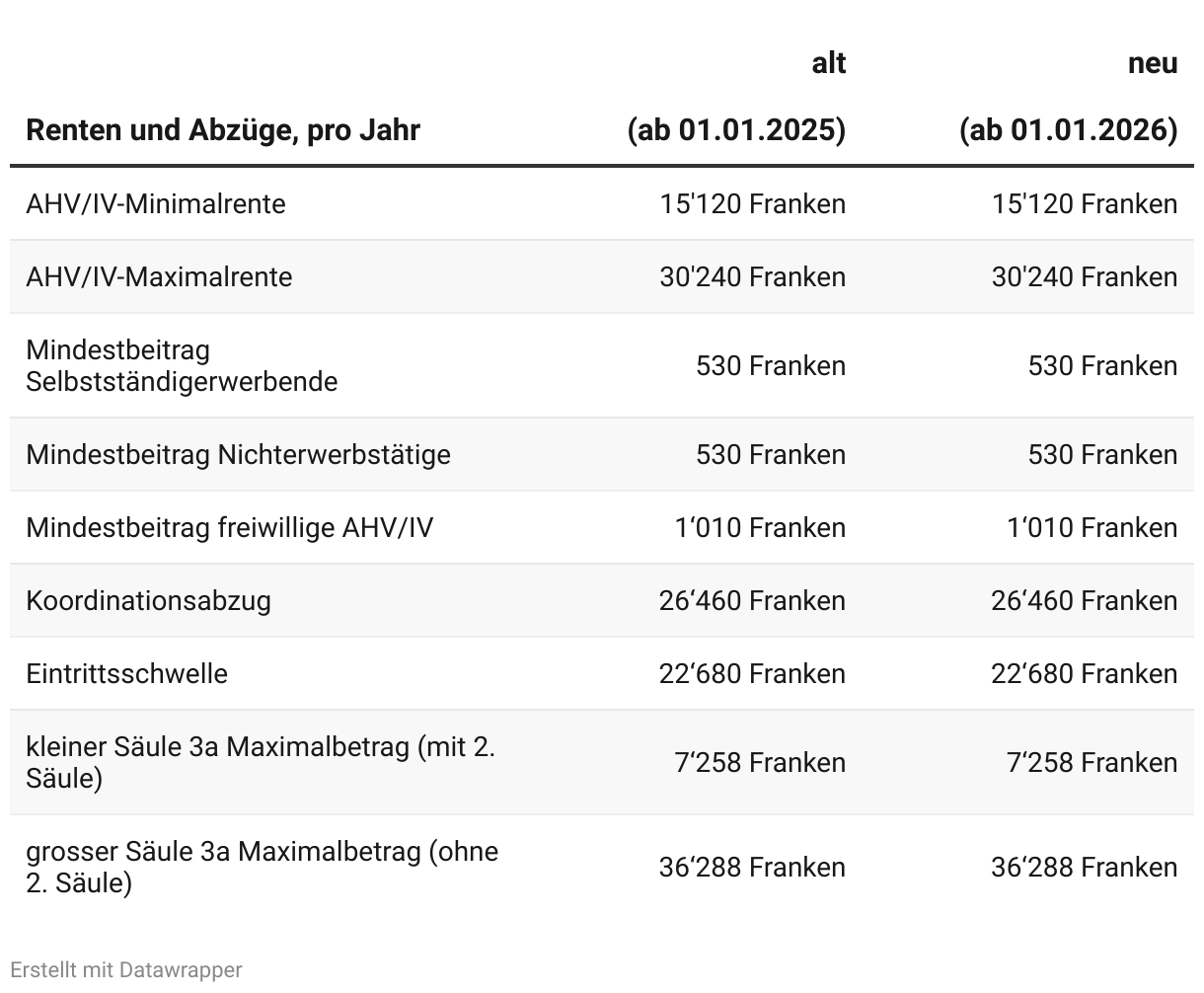Screen dimensions: 1204x993
Task: Click the 'Erstellt mit Datawrapper' footer link
Action: [125, 970]
